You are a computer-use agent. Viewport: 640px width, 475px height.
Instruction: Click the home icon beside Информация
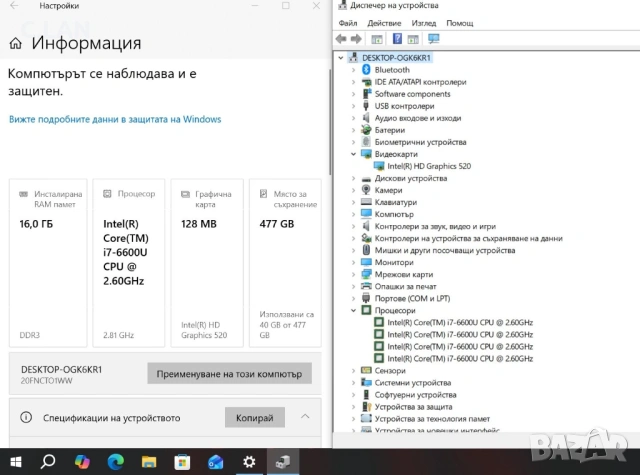[x=16, y=43]
